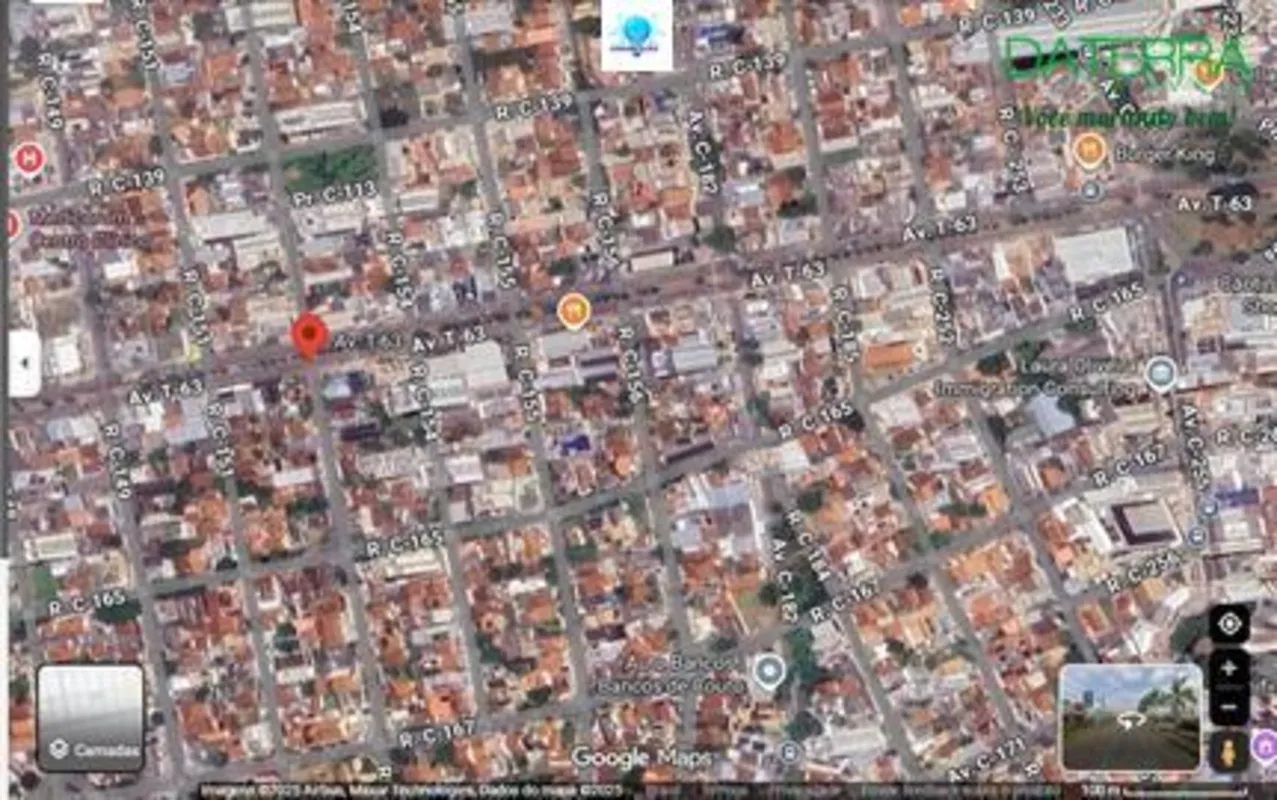Click the Daterra logo watermark

click(1129, 60)
